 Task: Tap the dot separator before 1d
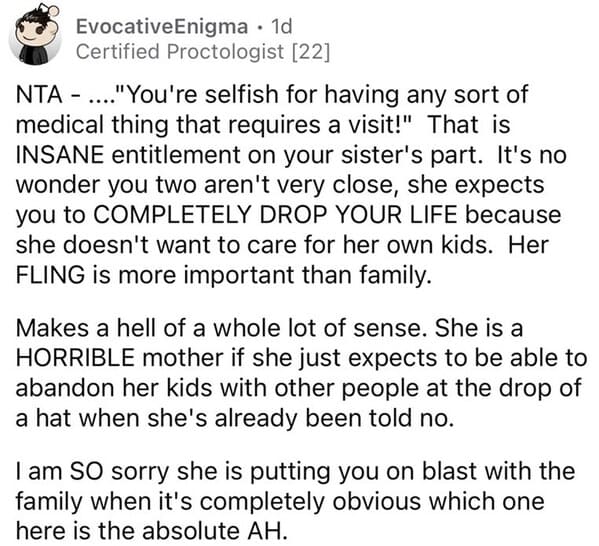click(260, 27)
